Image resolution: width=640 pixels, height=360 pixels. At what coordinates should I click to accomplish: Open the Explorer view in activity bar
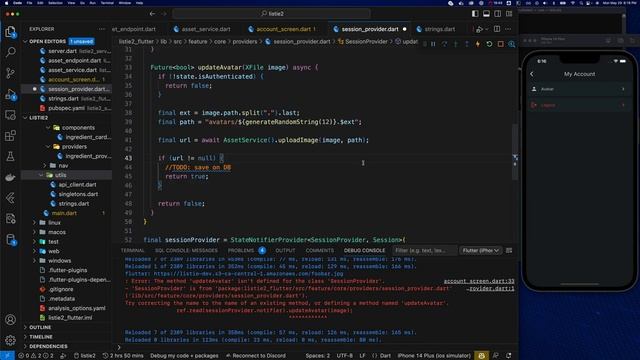tap(11, 31)
